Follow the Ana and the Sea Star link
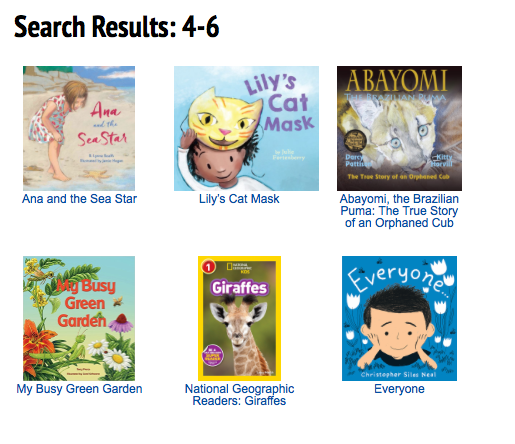This screenshot has width=515, height=444. 79,199
